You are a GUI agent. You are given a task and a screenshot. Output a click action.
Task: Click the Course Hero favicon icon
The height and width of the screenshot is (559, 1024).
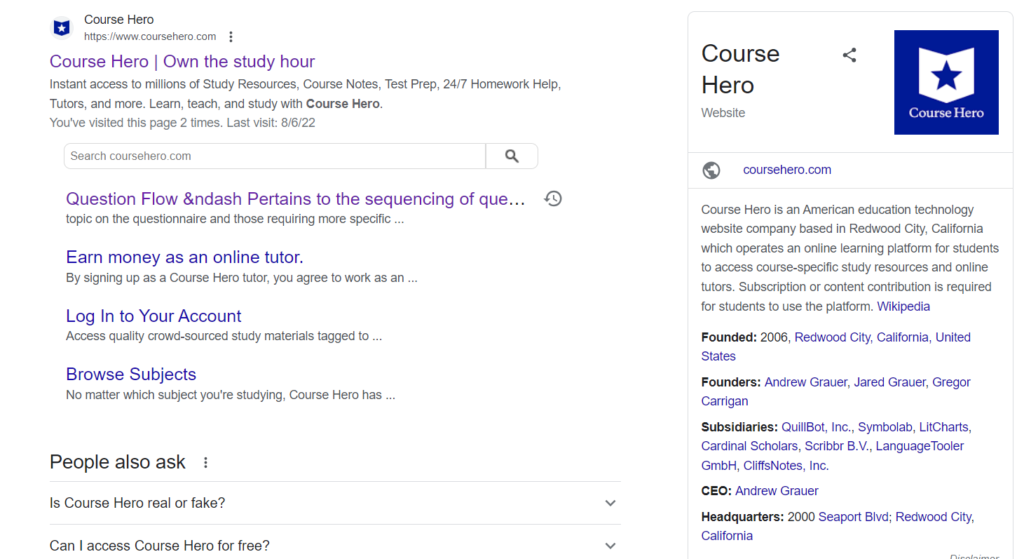coord(61,27)
